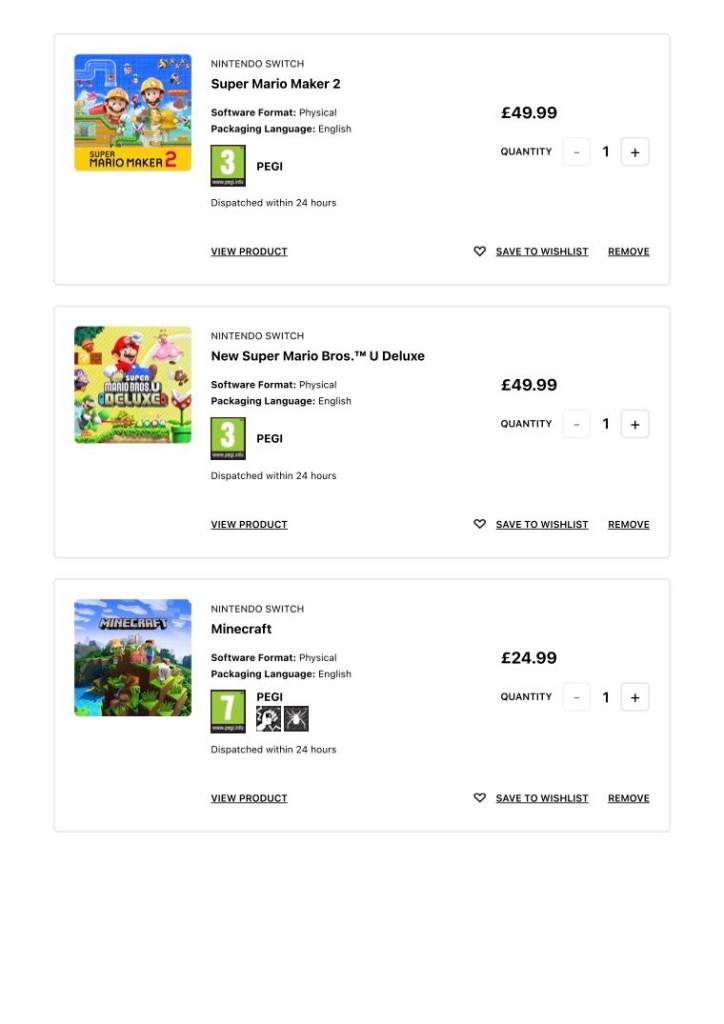
Task: Click the PEGI 7 rating badge for Minecraft
Action: 228,711
